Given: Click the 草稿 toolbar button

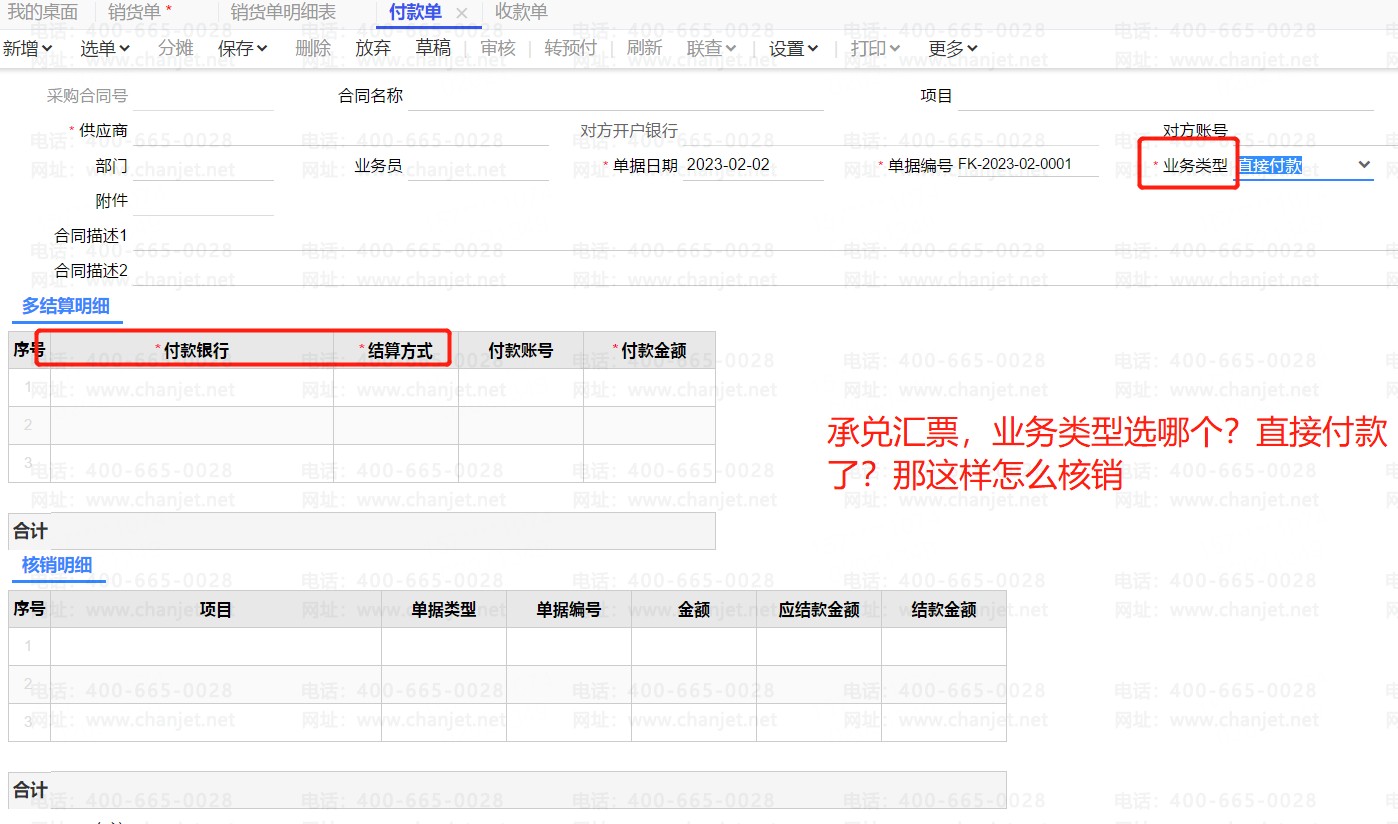Looking at the screenshot, I should (x=433, y=48).
